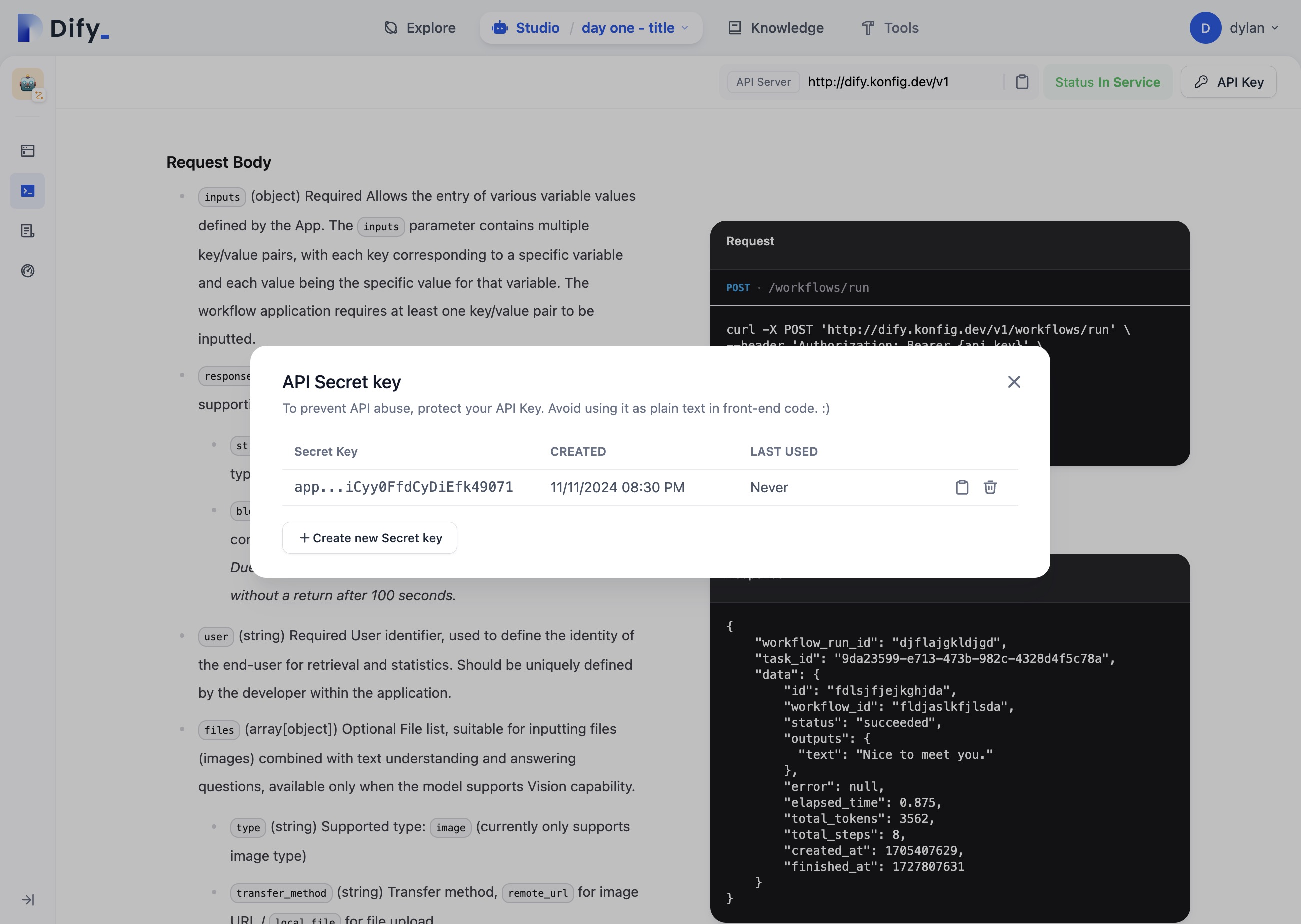Open the API Key button
Image resolution: width=1301 pixels, height=924 pixels.
point(1229,82)
